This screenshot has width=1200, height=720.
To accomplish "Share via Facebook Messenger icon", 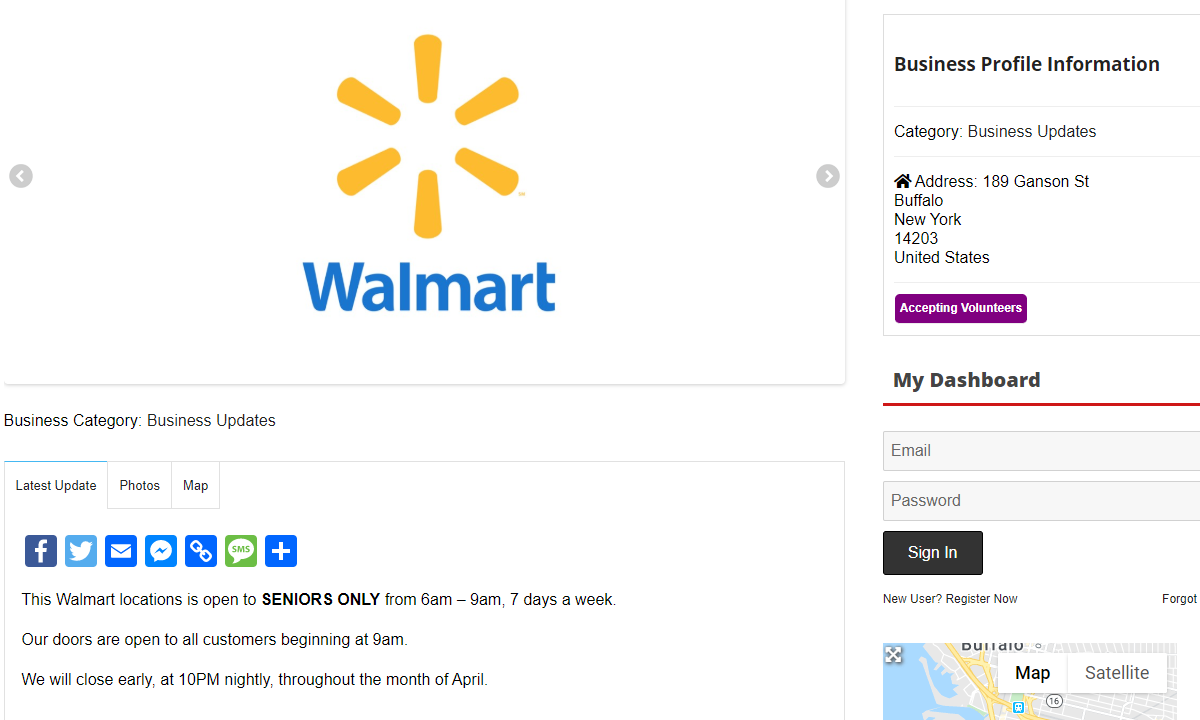I will coord(161,551).
